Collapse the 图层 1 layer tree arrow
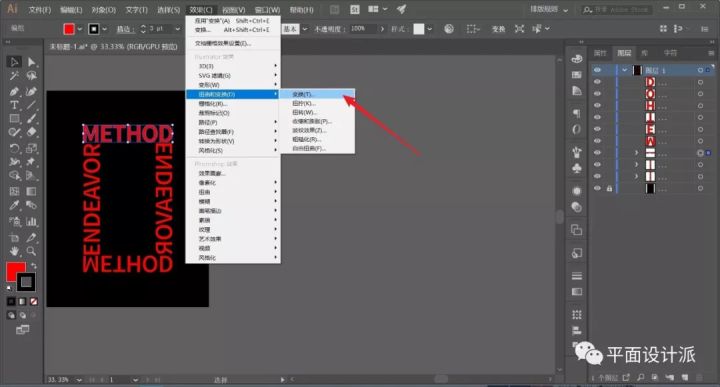The image size is (720, 387). click(x=624, y=70)
